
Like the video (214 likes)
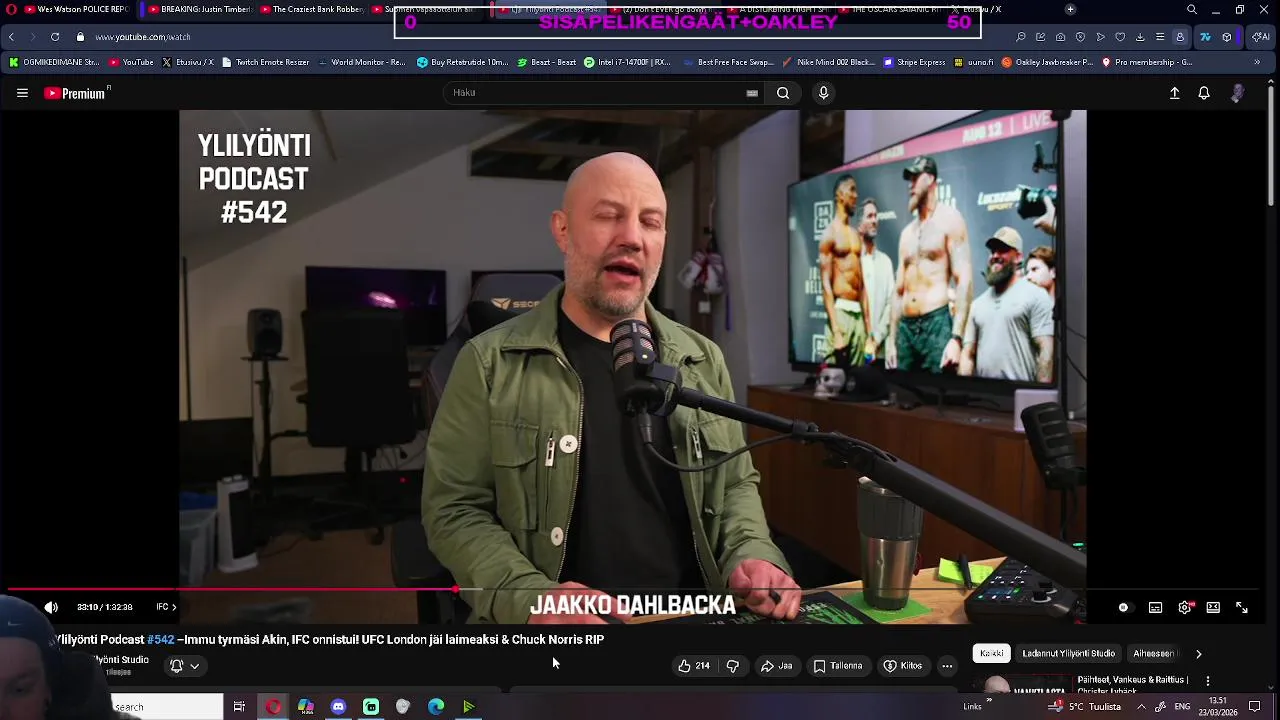[693, 666]
